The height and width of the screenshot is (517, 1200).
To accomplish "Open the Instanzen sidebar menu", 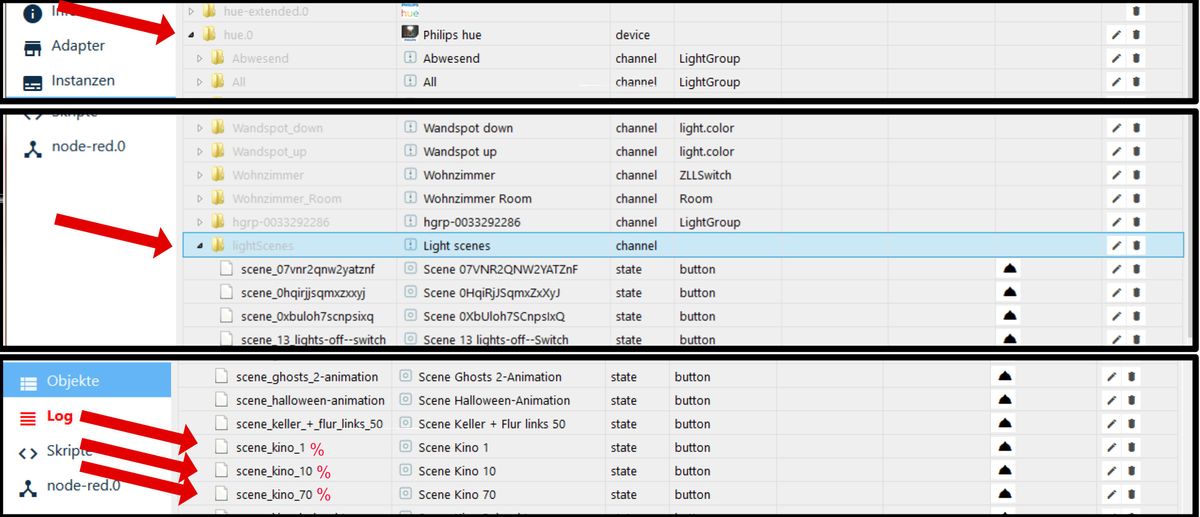I will point(82,81).
